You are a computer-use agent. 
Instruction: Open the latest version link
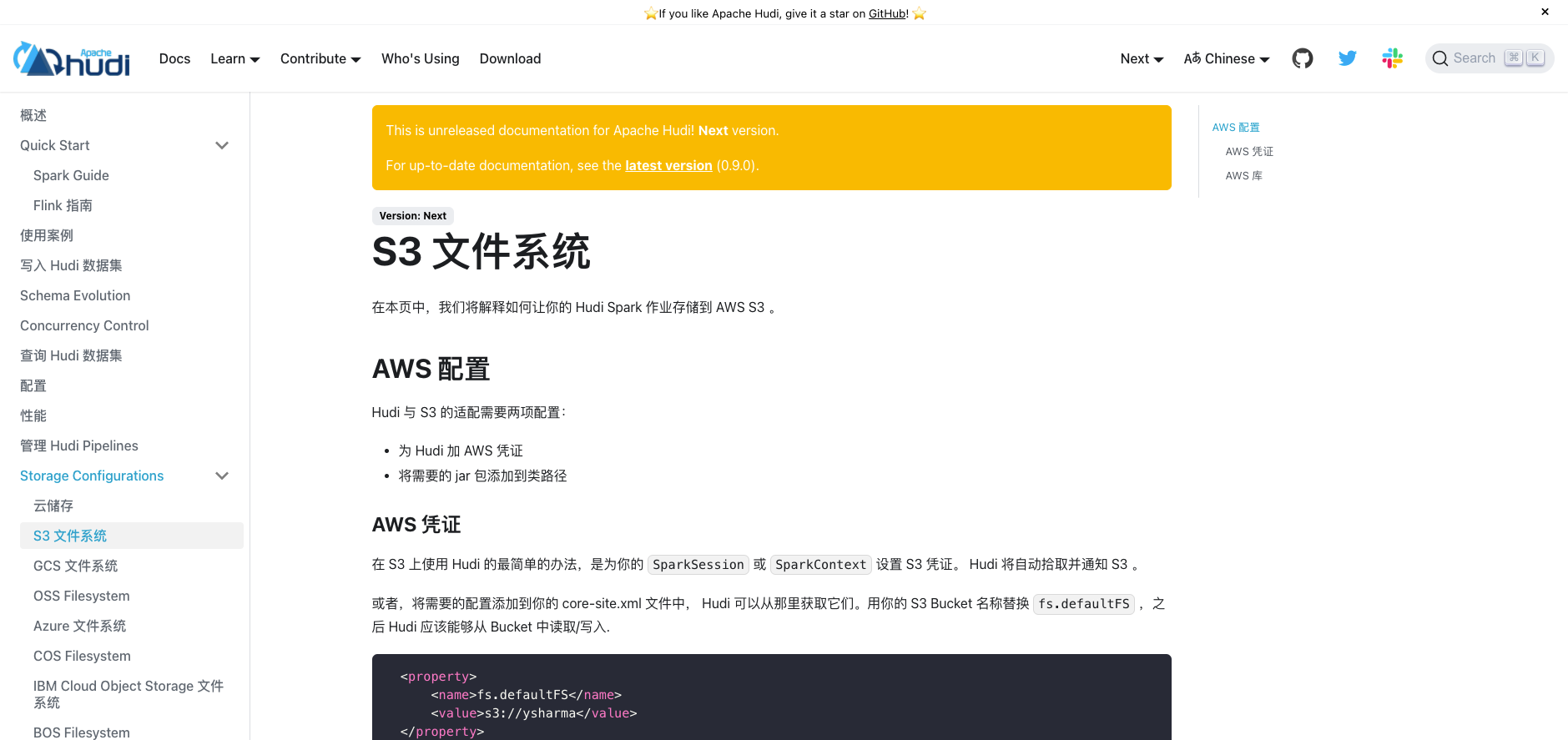coord(668,165)
